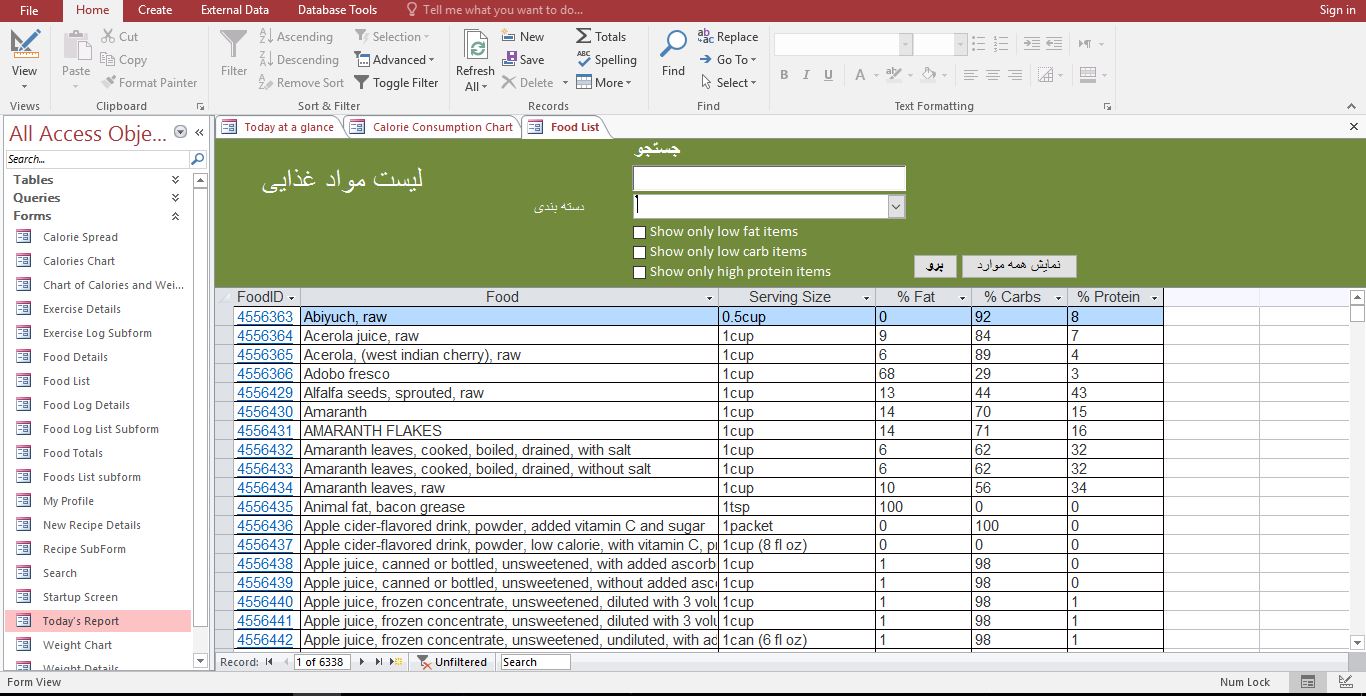Switch to the Calorie Consumption Chart tab

coord(432,127)
